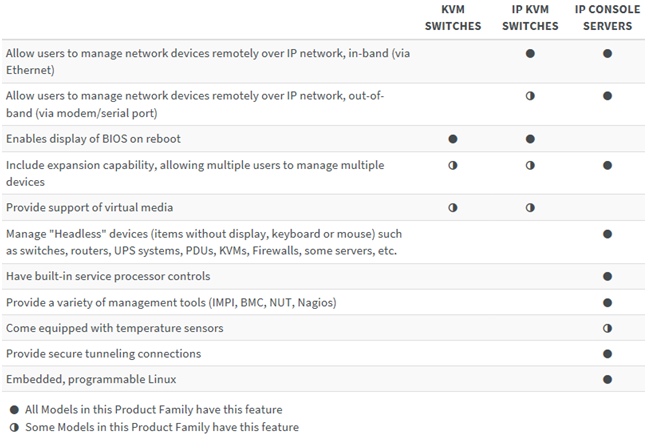Click IP Console full dot for in-band row
Viewport: 647px width, 441px height.
click(607, 54)
